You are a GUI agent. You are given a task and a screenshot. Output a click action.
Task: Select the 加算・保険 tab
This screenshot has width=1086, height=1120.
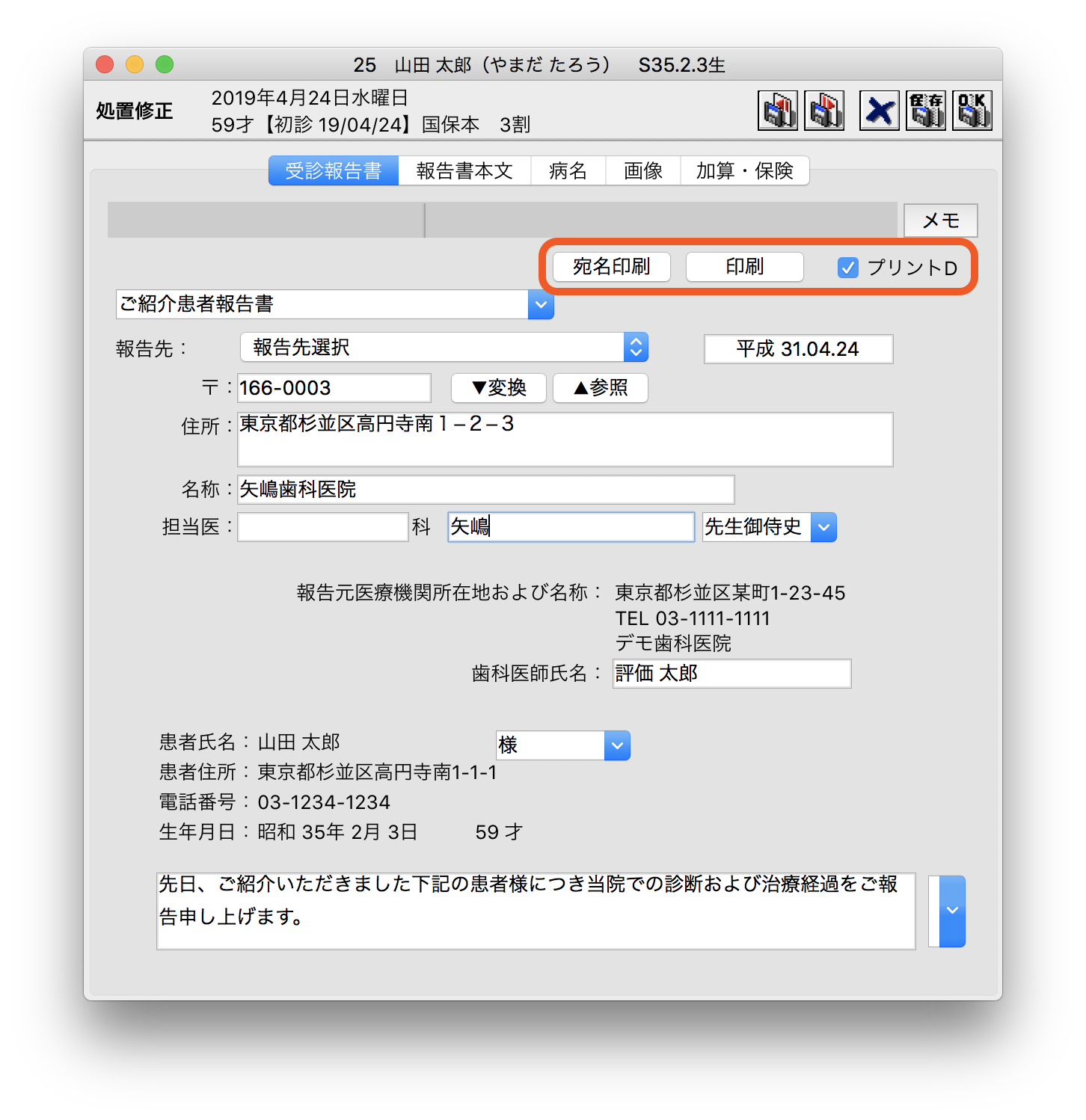pos(744,171)
